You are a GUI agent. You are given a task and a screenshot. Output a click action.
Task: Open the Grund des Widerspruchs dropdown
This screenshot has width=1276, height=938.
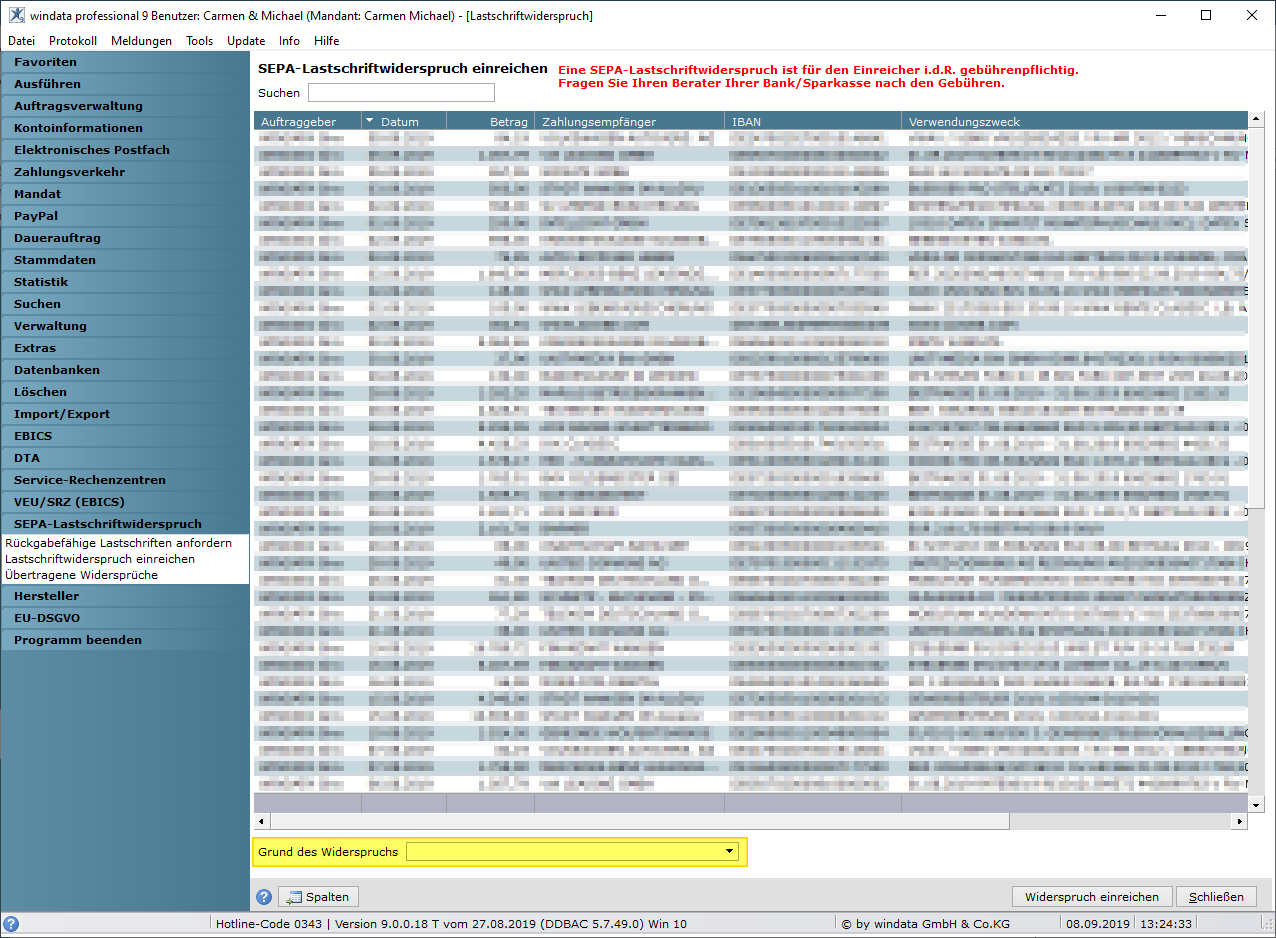click(x=730, y=852)
